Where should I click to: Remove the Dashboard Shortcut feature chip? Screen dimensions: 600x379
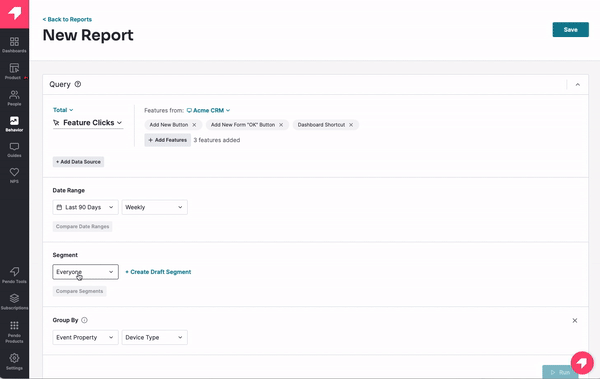pyautogui.click(x=351, y=125)
